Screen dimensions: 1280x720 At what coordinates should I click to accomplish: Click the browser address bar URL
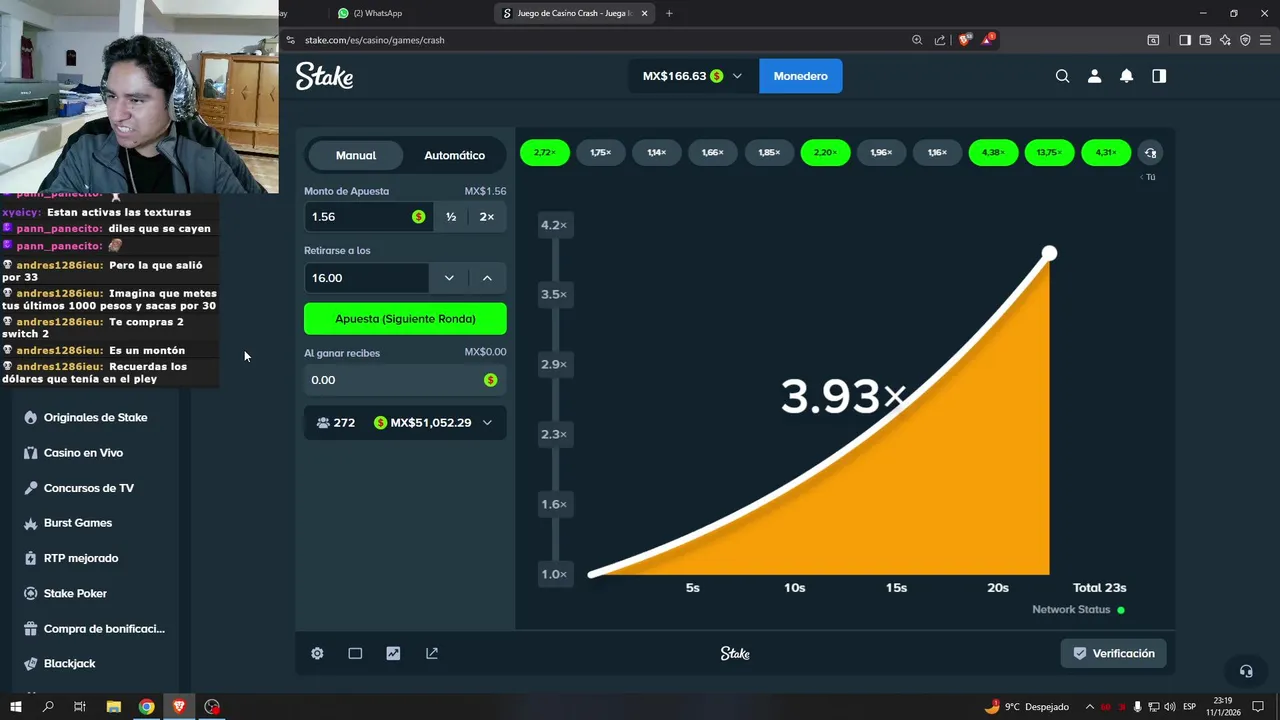pyautogui.click(x=375, y=40)
